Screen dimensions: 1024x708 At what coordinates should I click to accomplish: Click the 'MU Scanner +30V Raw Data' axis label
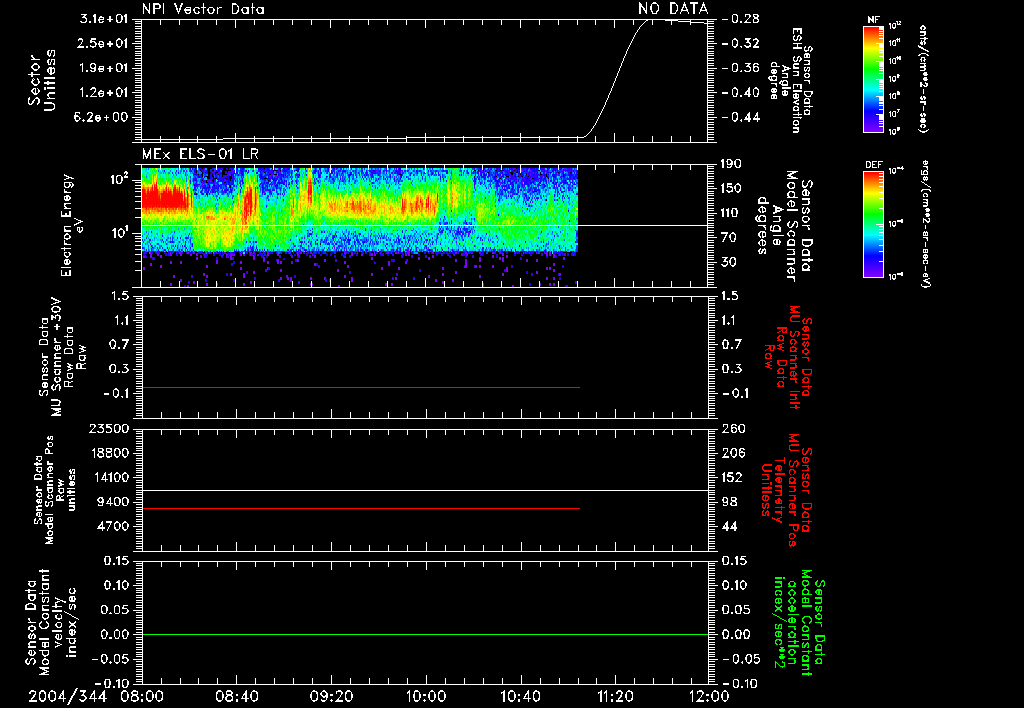[x=62, y=357]
